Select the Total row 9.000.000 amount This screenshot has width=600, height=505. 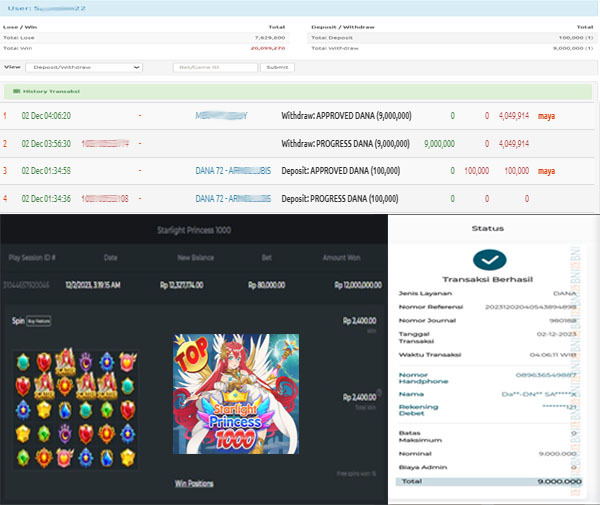point(559,481)
